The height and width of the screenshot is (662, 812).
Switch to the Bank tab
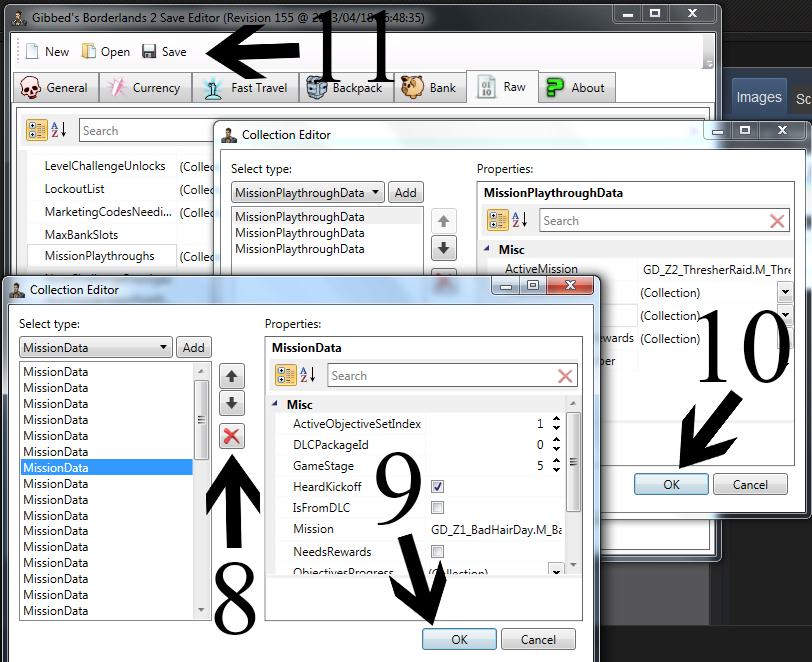pyautogui.click(x=430, y=88)
